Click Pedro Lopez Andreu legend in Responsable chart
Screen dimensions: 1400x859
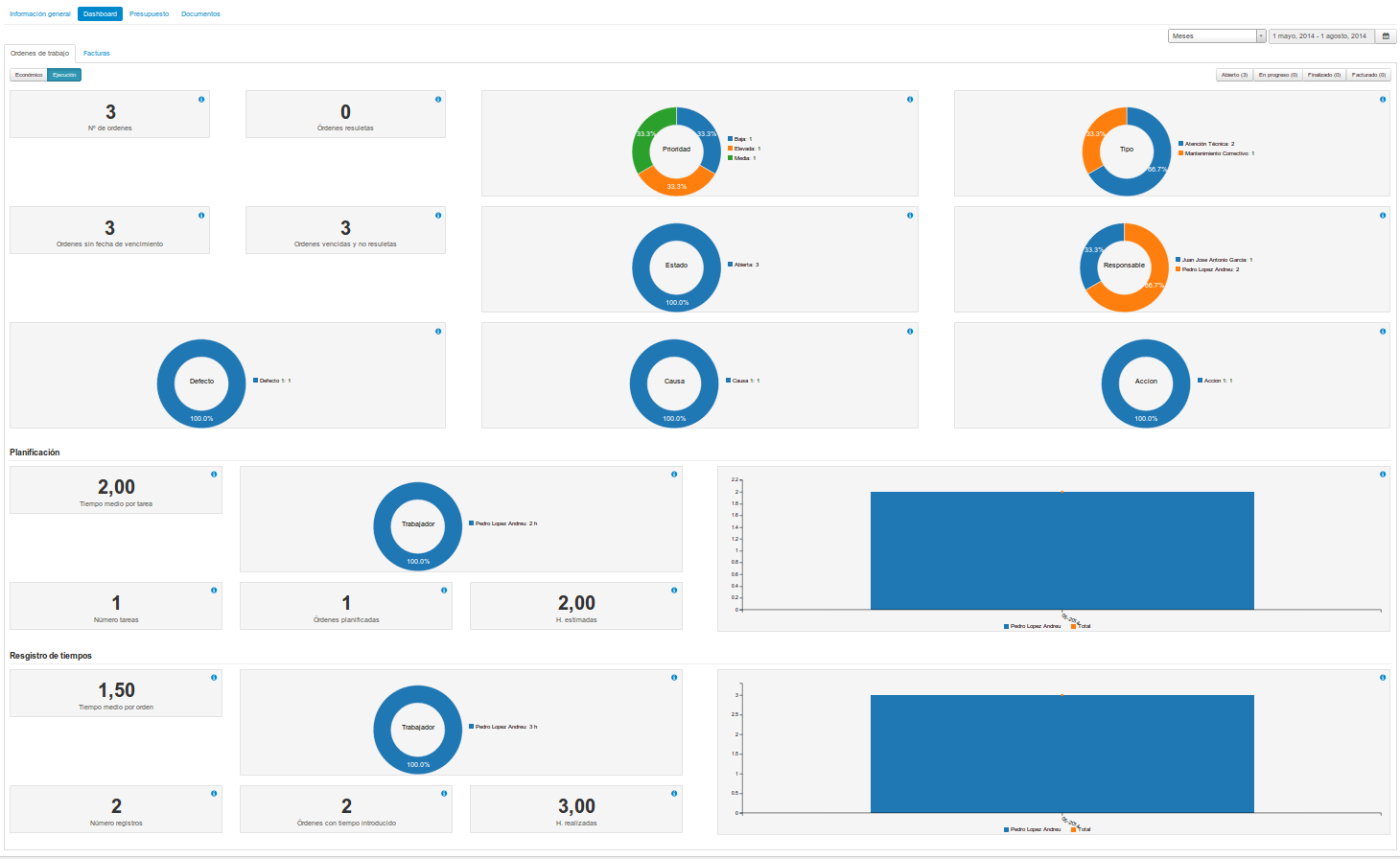click(1207, 269)
